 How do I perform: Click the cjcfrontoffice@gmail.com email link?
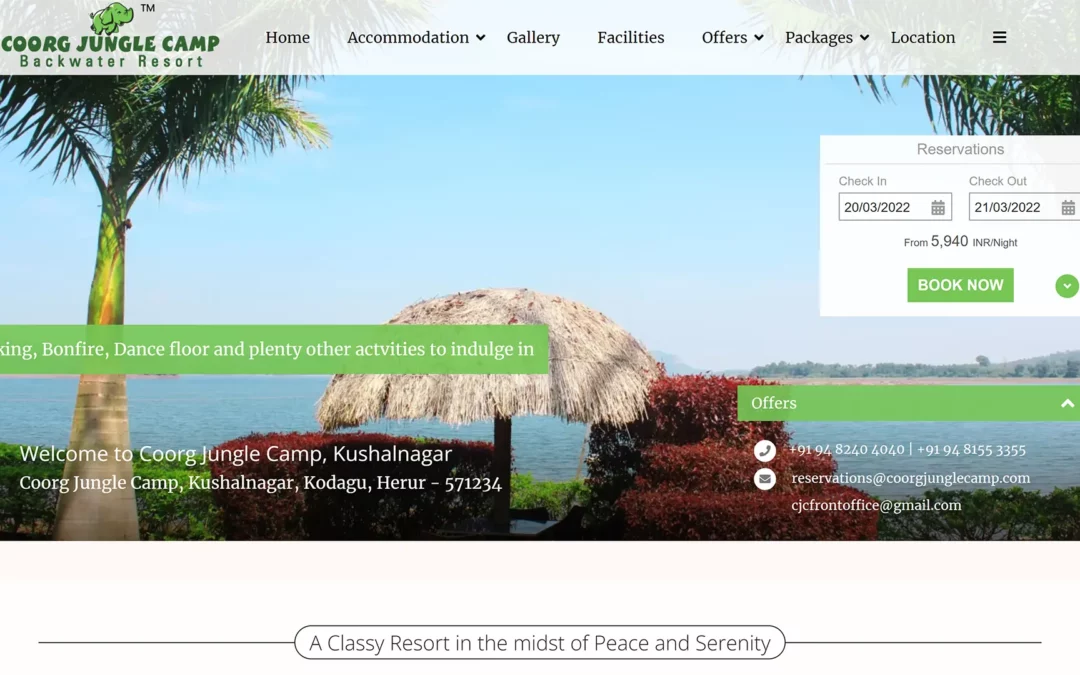pyautogui.click(x=876, y=505)
